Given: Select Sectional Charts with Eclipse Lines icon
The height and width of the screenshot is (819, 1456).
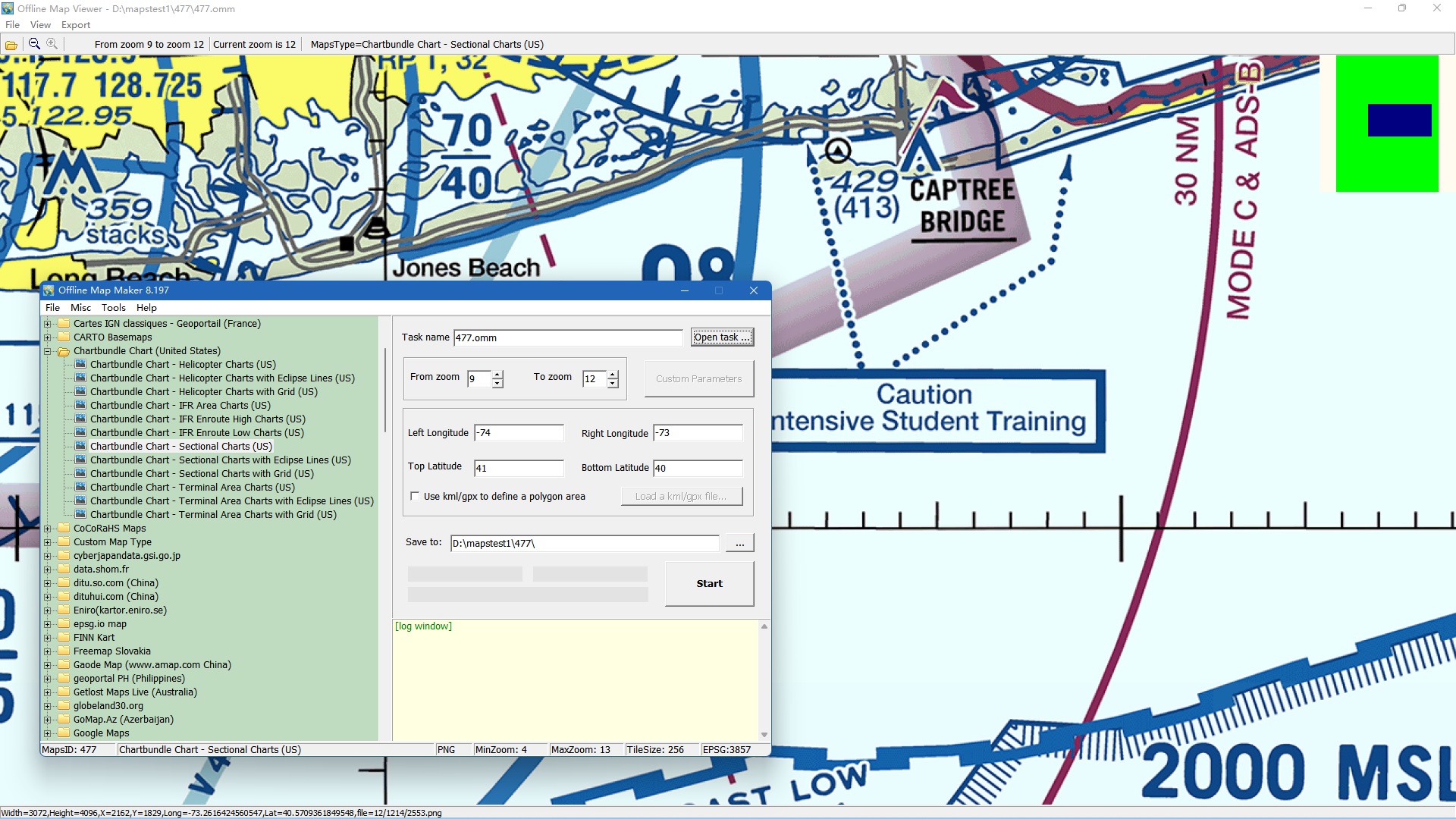Looking at the screenshot, I should (80, 460).
